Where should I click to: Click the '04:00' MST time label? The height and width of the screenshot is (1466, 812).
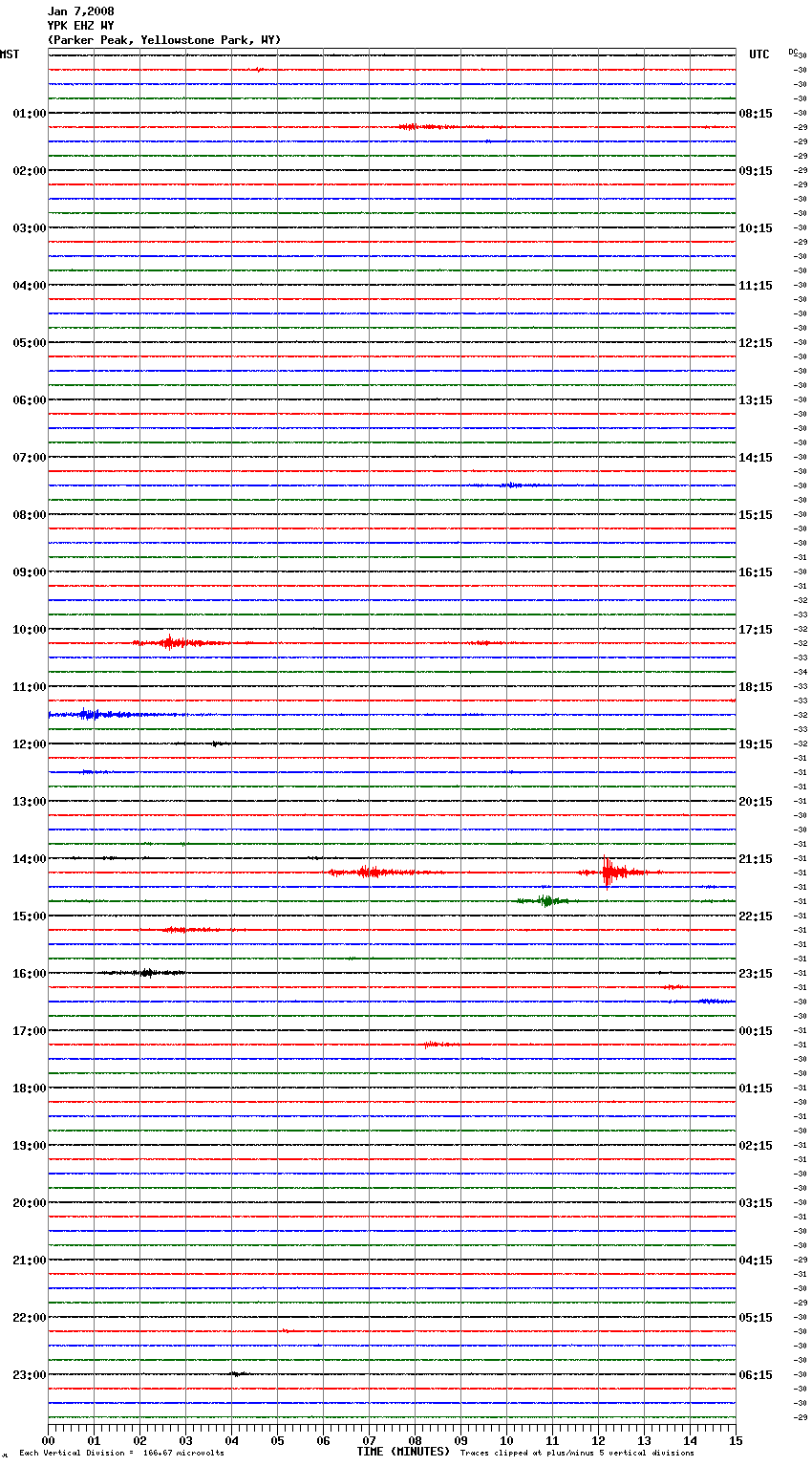[x=30, y=286]
